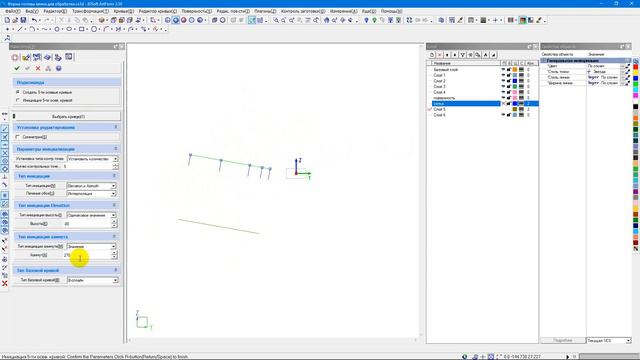Click the redo arrow icon
640x360 pixels.
tap(46, 20)
